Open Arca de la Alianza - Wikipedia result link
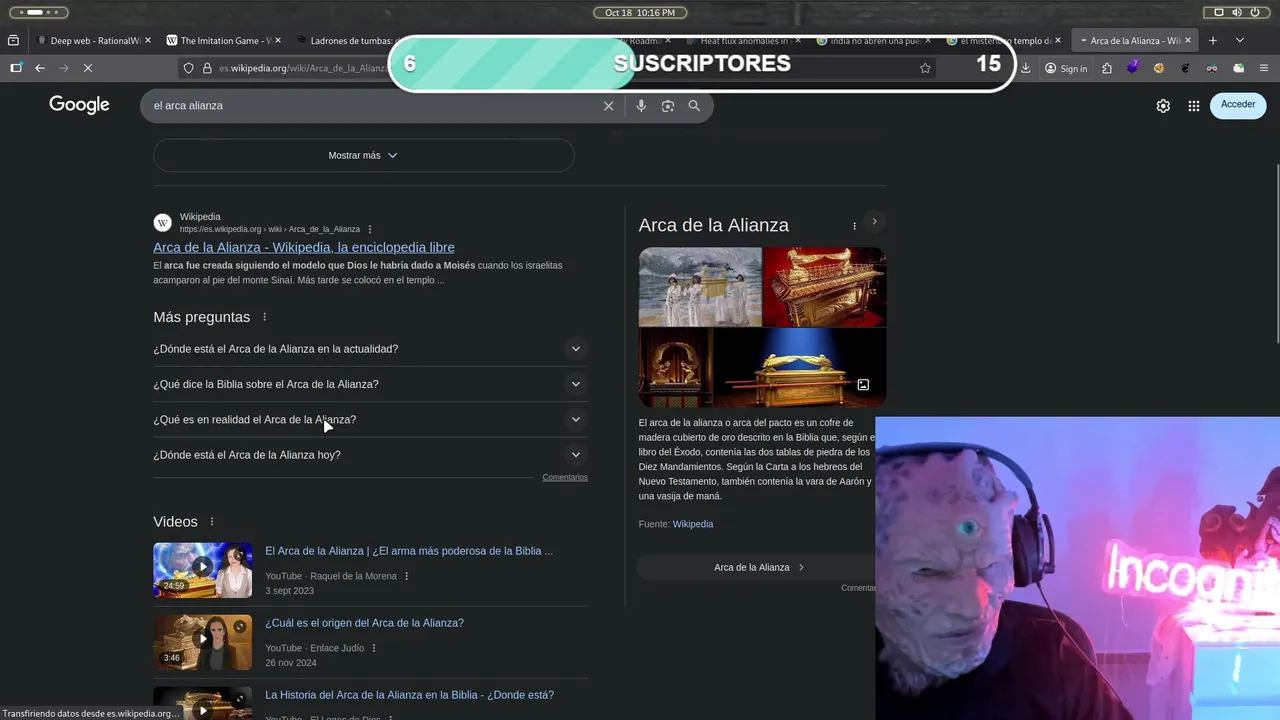 (304, 247)
